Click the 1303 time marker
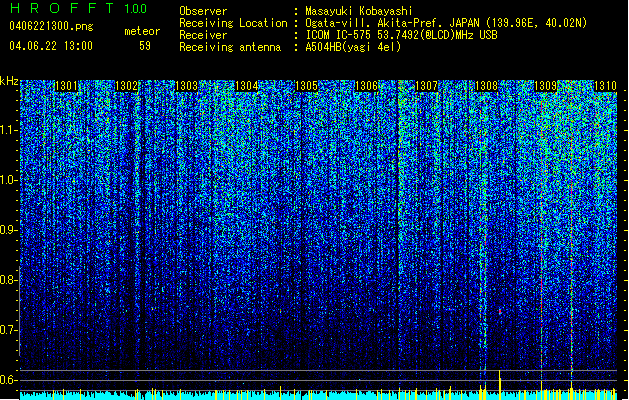The width and height of the screenshot is (629, 400). (187, 86)
